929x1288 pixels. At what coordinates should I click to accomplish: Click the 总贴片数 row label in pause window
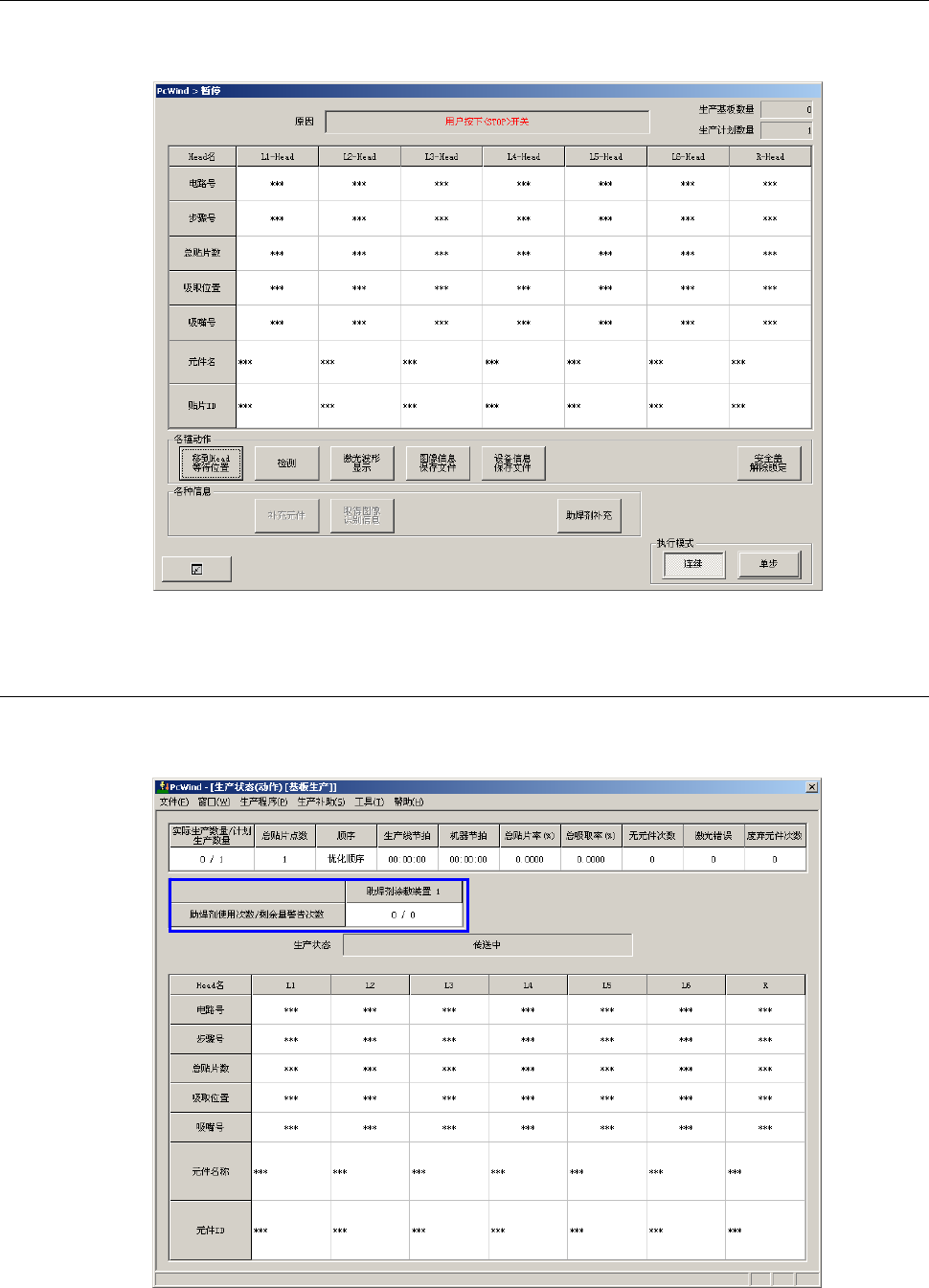point(202,253)
